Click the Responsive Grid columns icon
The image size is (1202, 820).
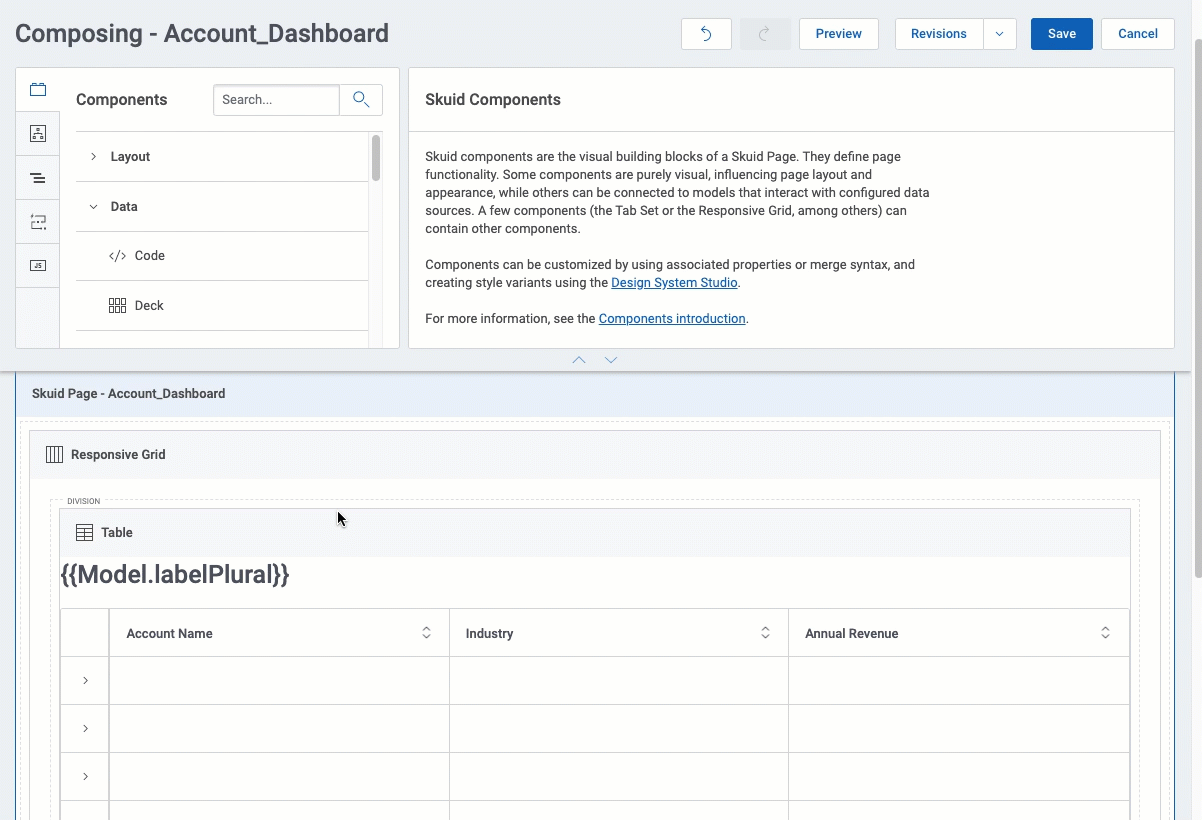click(x=54, y=455)
